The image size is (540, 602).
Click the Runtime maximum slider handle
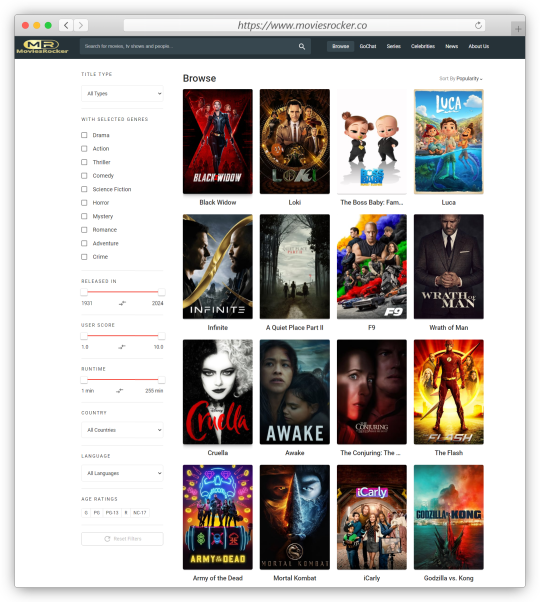point(162,380)
